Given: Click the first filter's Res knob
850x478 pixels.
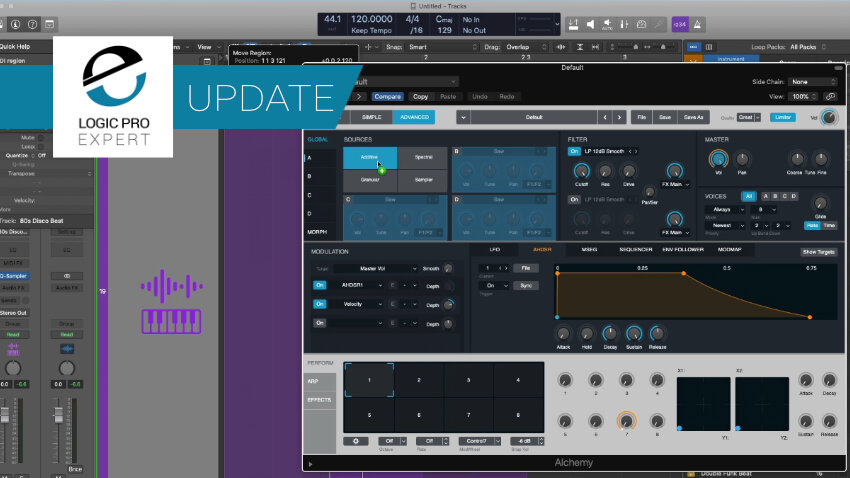Looking at the screenshot, I should [x=605, y=172].
